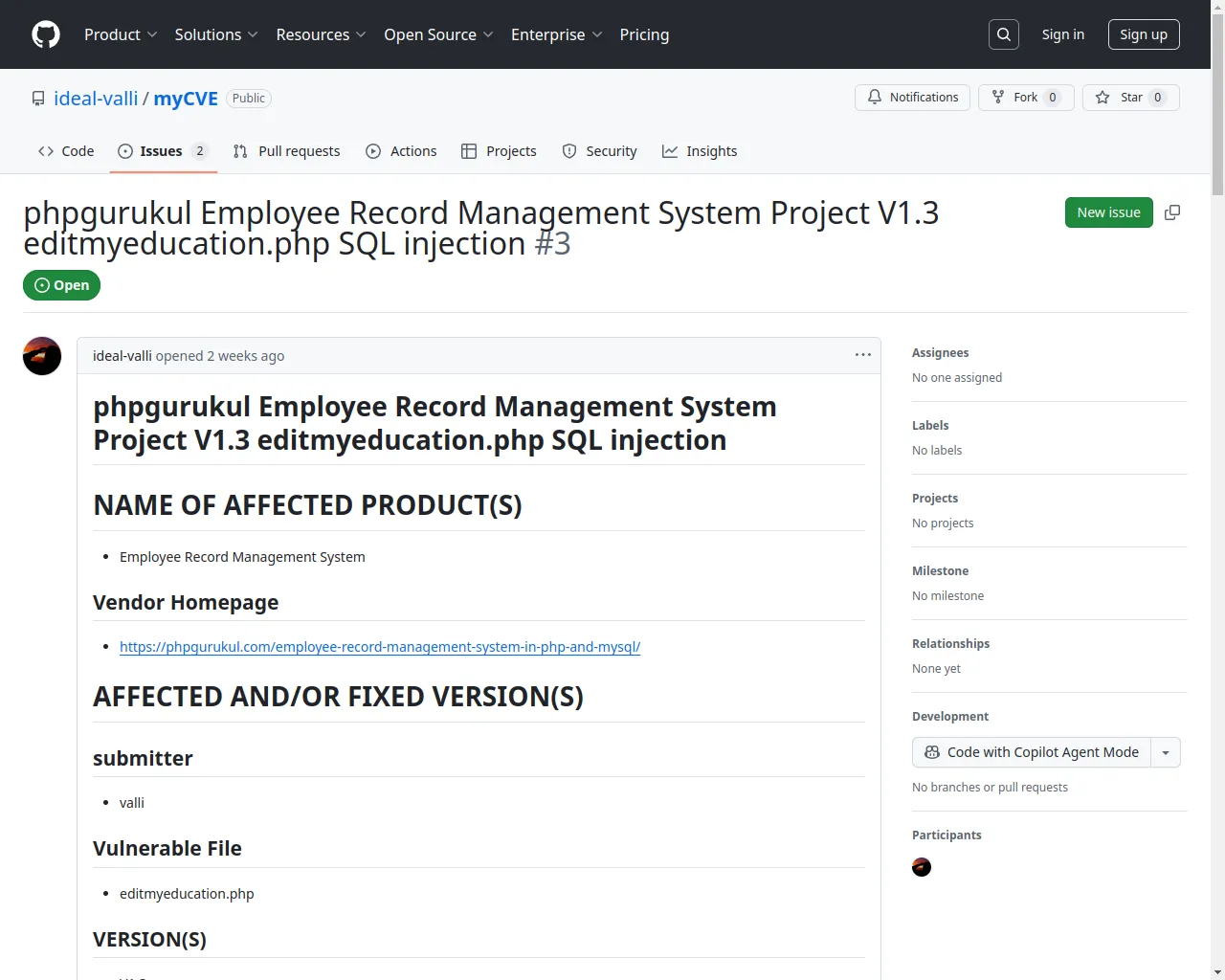Expand the Solutions menu
The image size is (1225, 980).
coord(216,34)
